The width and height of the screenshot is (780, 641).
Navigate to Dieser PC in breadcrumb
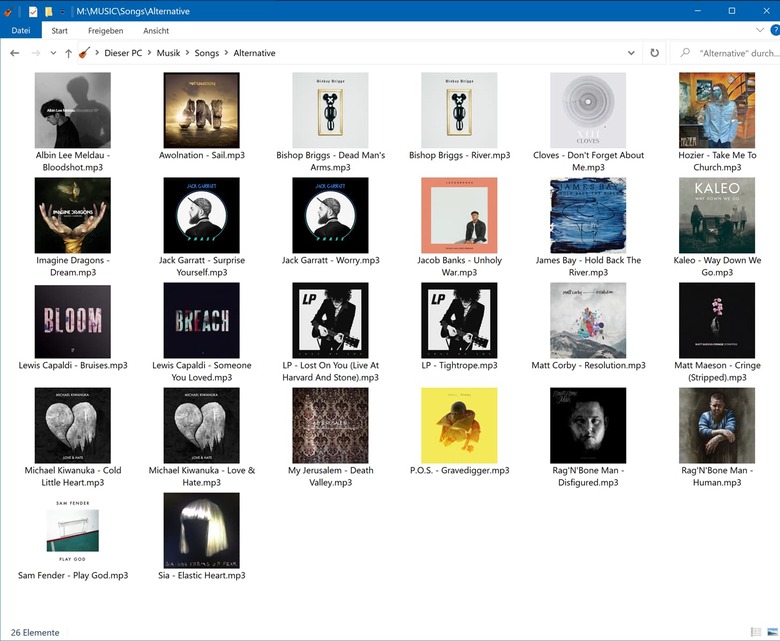123,53
